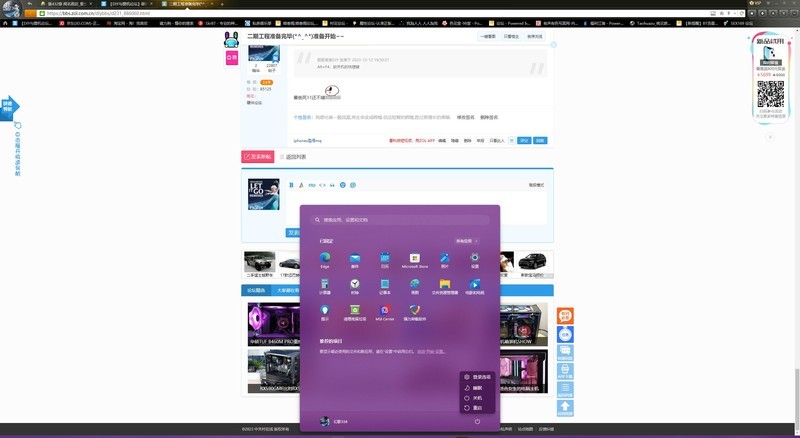
Task: Open emoji smiley icon in reply editor
Action: 343,185
